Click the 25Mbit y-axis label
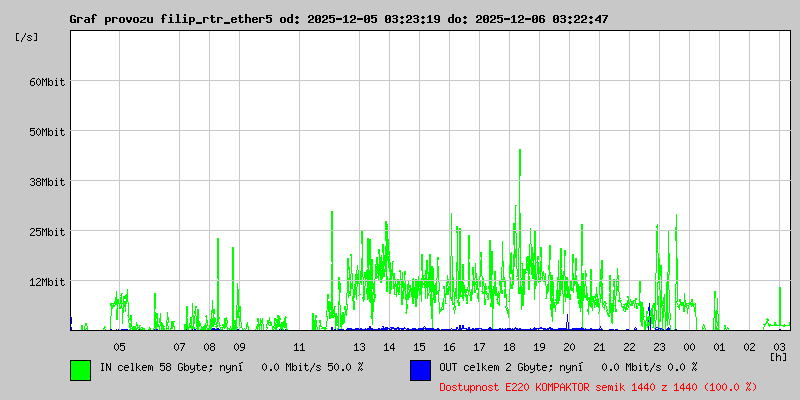Image resolution: width=800 pixels, height=400 pixels. (47, 231)
